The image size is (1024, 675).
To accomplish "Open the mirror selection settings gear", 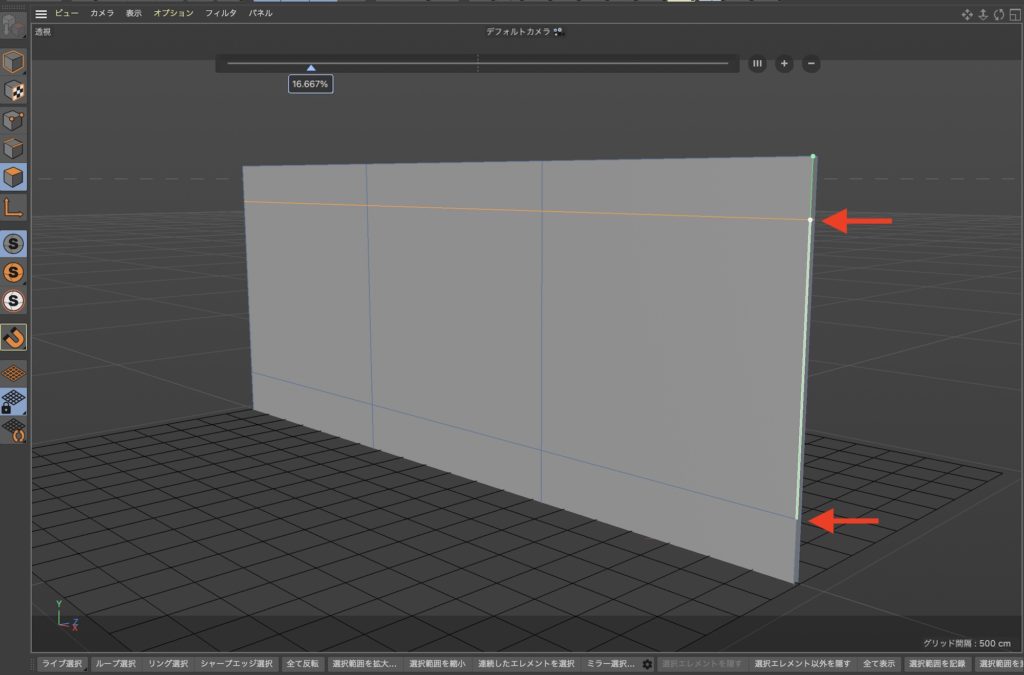I will click(x=649, y=663).
